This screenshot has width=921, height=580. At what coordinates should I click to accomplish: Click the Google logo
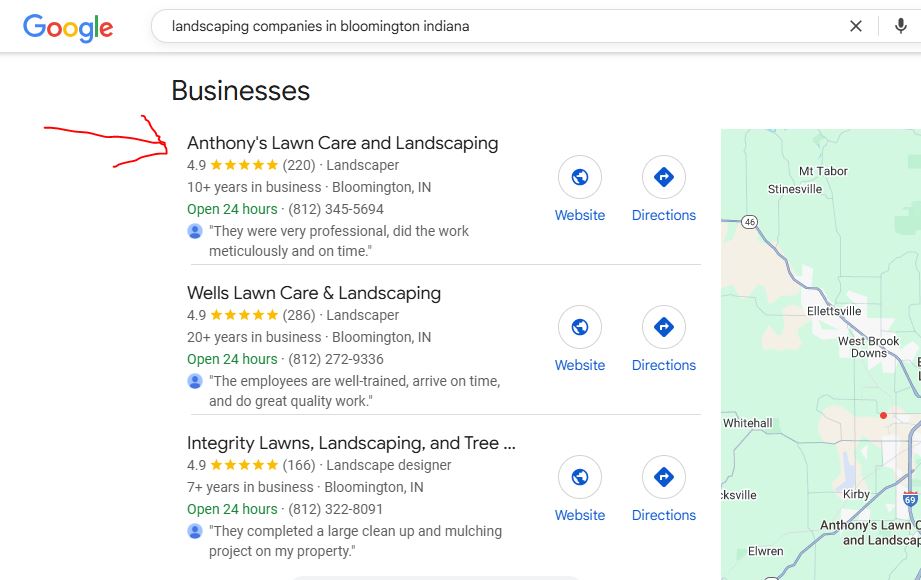[x=68, y=27]
